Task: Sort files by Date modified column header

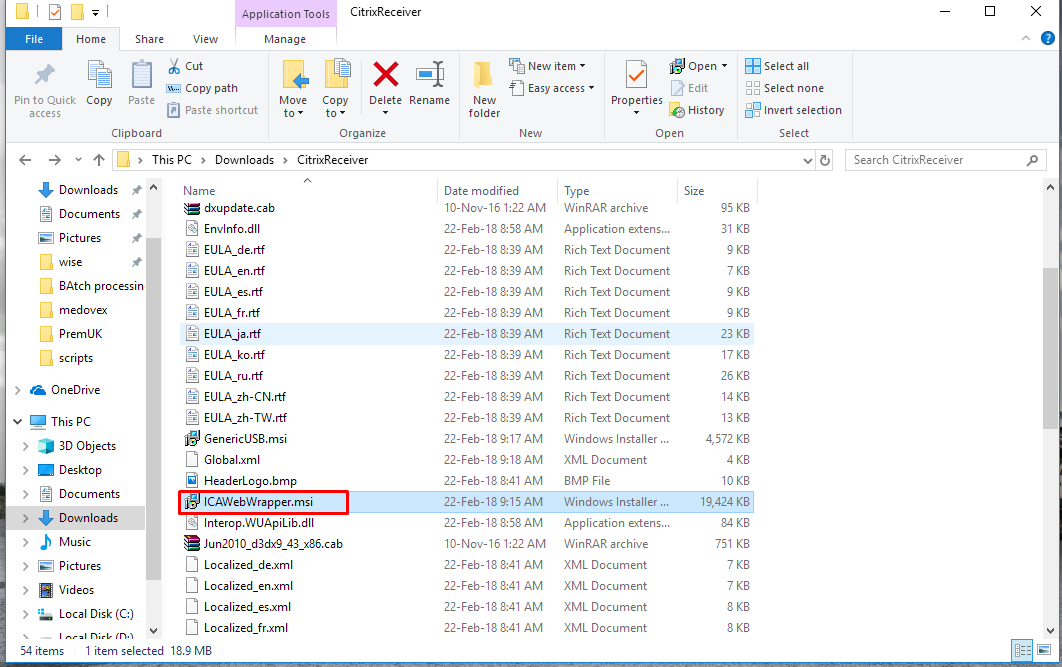Action: point(481,191)
